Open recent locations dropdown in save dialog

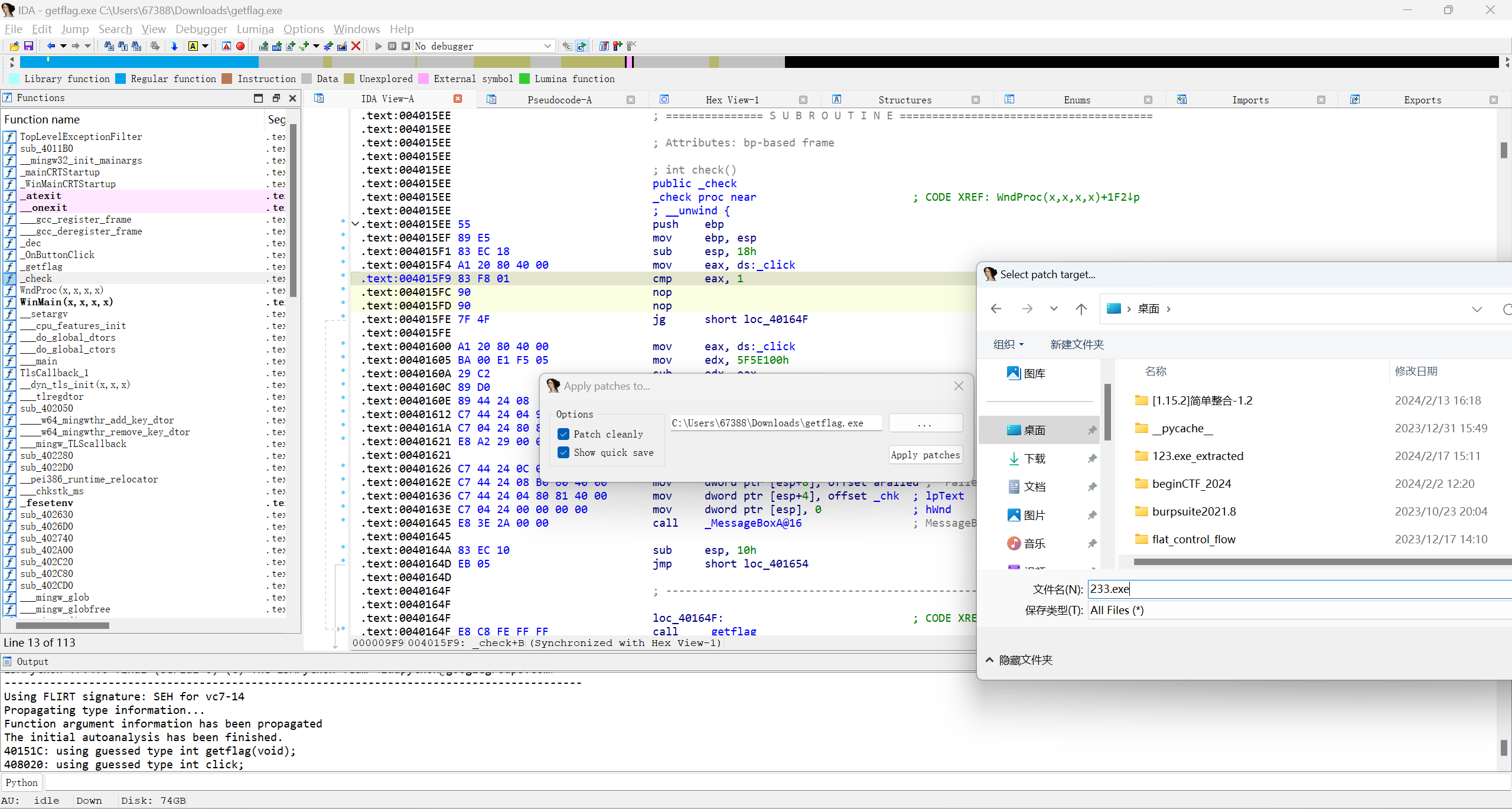(x=1054, y=309)
